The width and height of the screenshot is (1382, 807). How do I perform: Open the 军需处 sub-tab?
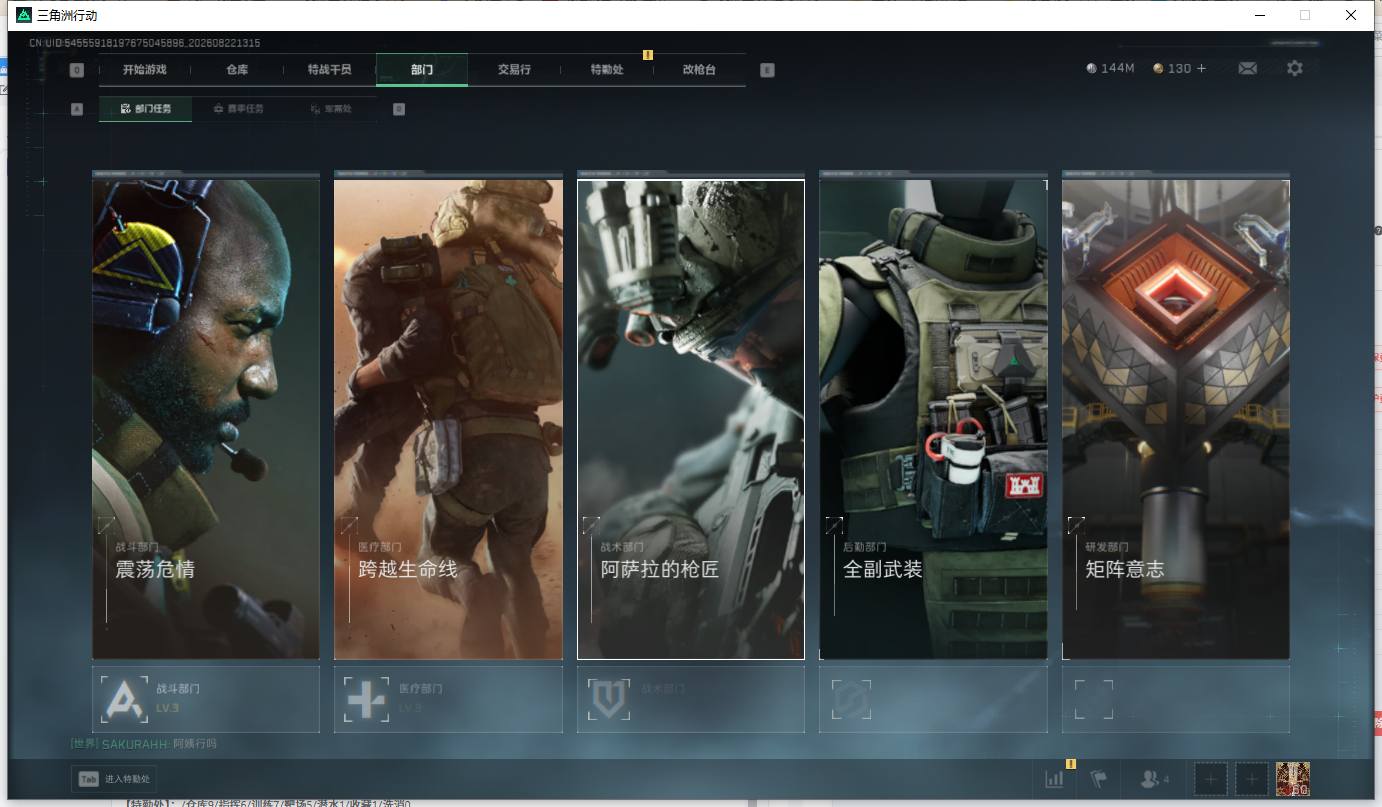point(331,109)
